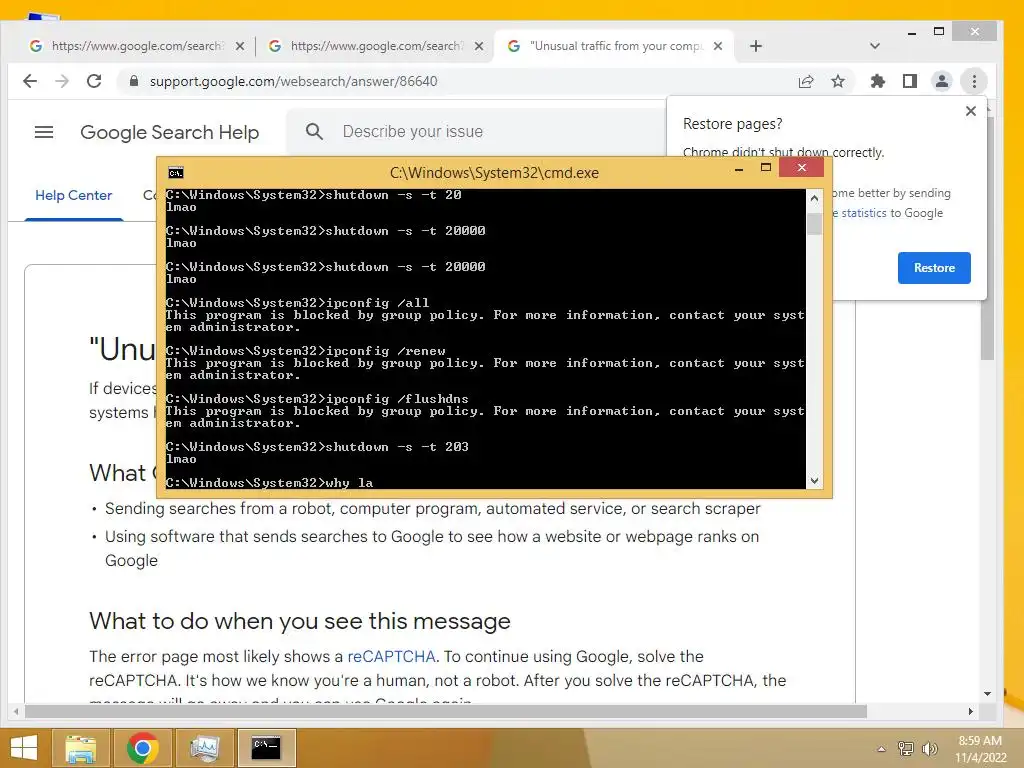Open new tab with plus button
This screenshot has height=768, width=1024.
point(756,46)
